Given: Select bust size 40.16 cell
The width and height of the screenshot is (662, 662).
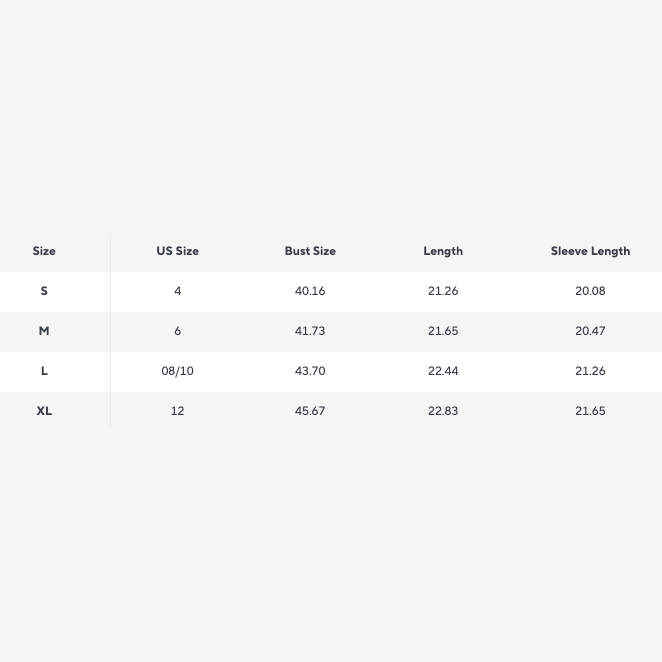Looking at the screenshot, I should (310, 291).
